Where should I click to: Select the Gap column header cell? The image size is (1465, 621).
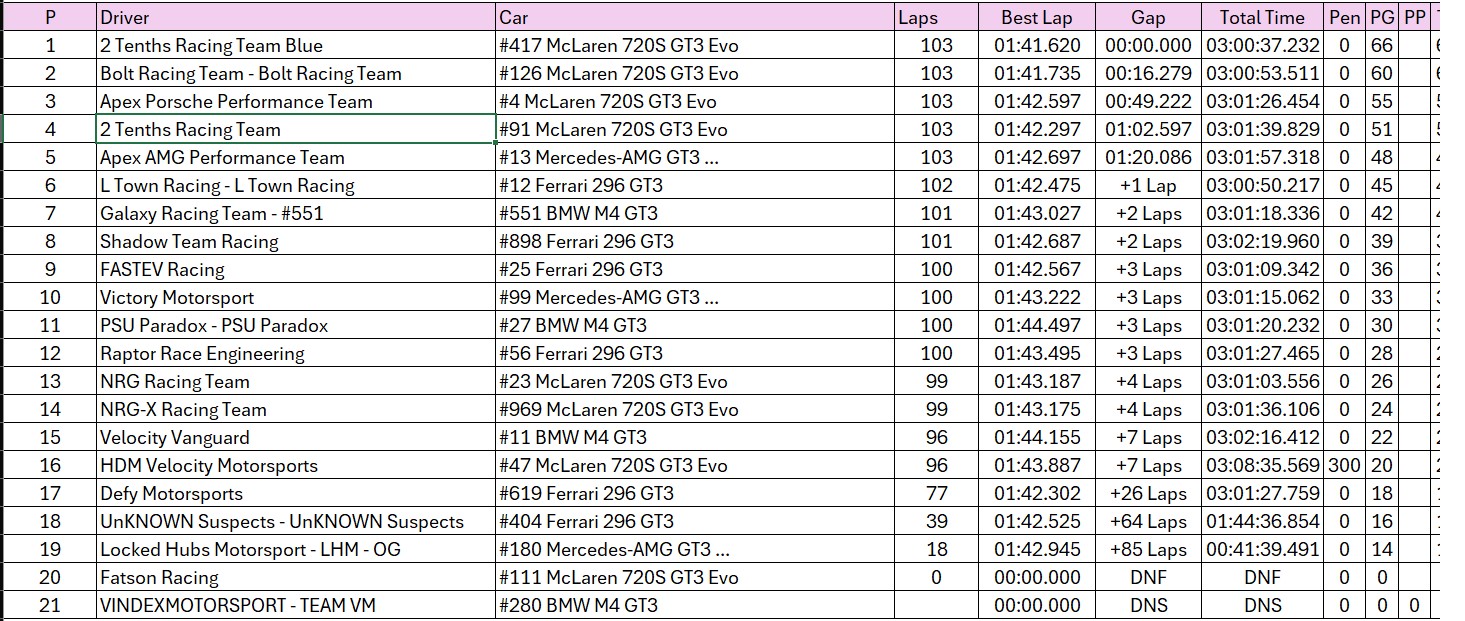click(1149, 17)
